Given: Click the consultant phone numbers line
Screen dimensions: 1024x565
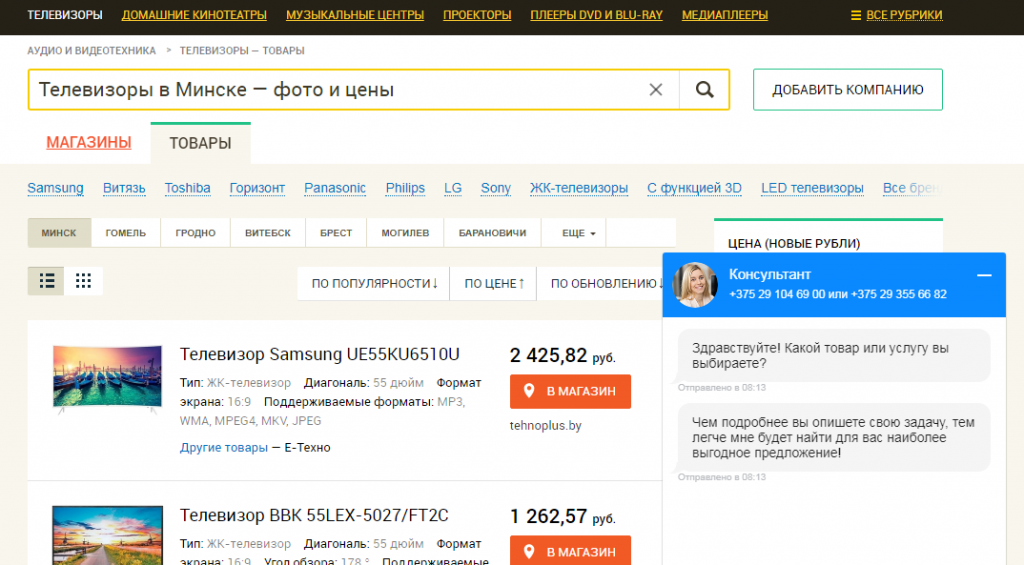Looking at the screenshot, I should point(837,295).
